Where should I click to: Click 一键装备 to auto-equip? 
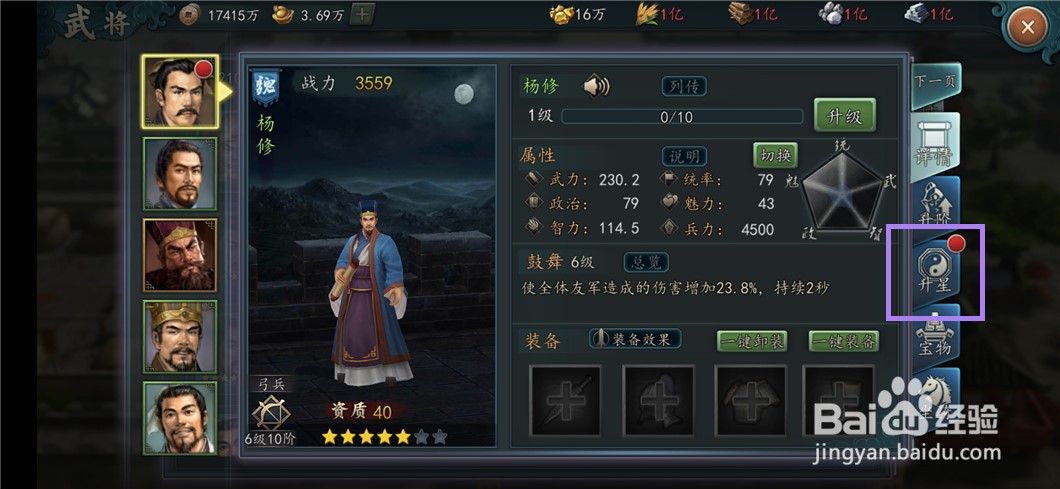(844, 341)
